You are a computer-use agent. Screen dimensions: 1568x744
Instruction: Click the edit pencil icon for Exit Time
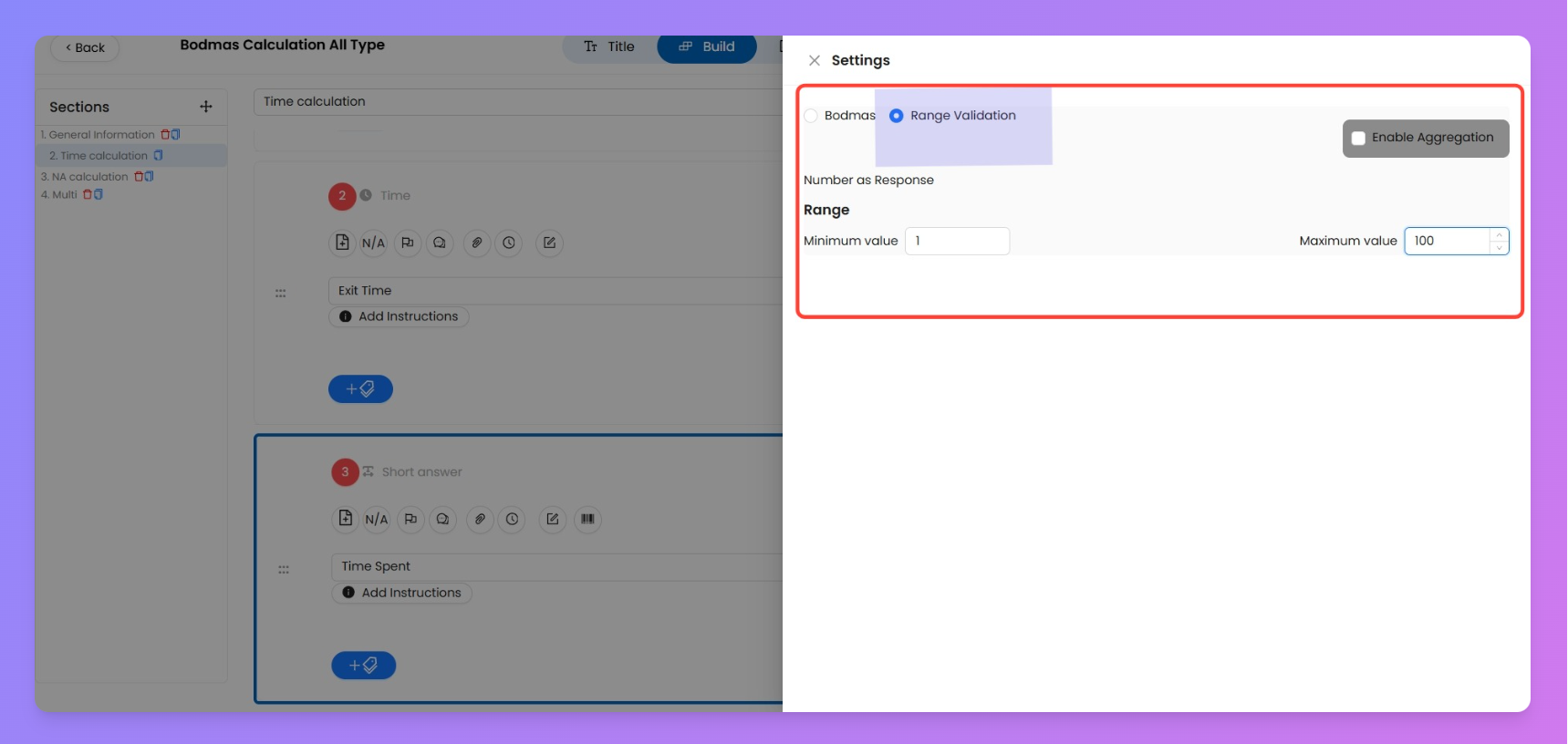click(x=549, y=243)
